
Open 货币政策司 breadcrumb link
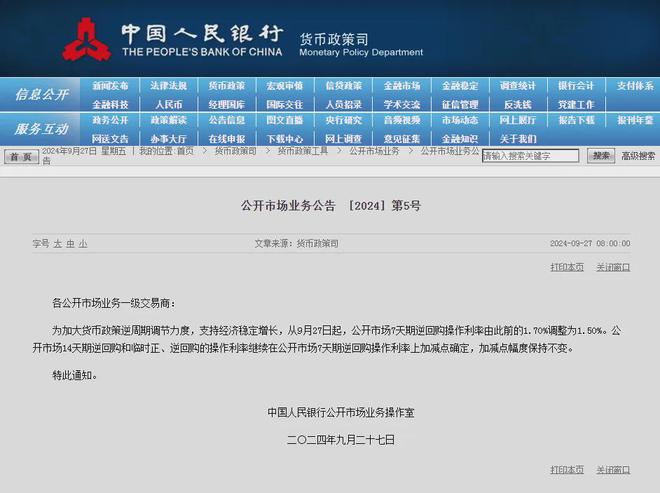click(235, 151)
